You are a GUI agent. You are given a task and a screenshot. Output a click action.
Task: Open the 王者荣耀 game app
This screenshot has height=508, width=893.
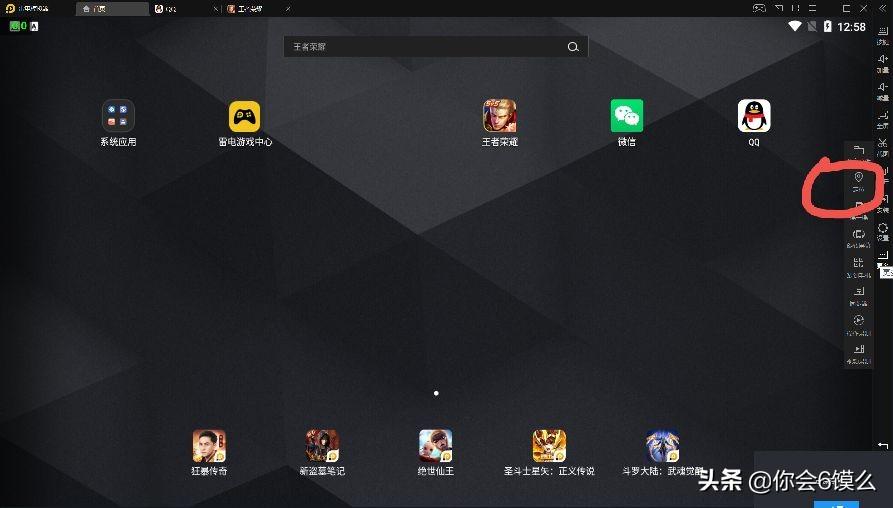(500, 117)
